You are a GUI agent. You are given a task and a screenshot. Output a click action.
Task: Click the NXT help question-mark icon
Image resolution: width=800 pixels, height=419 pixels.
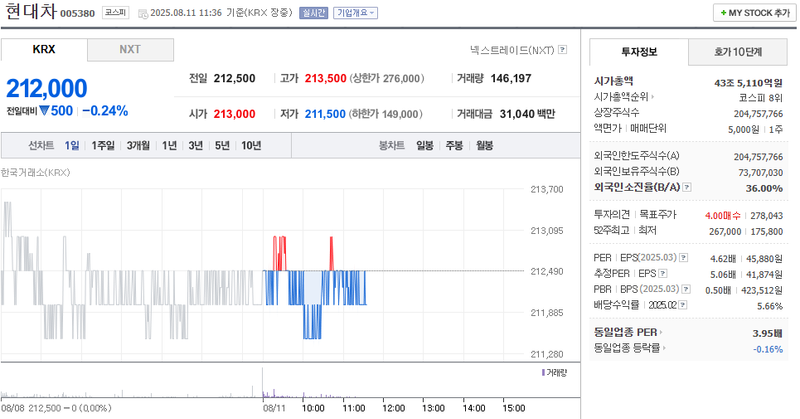[562, 50]
